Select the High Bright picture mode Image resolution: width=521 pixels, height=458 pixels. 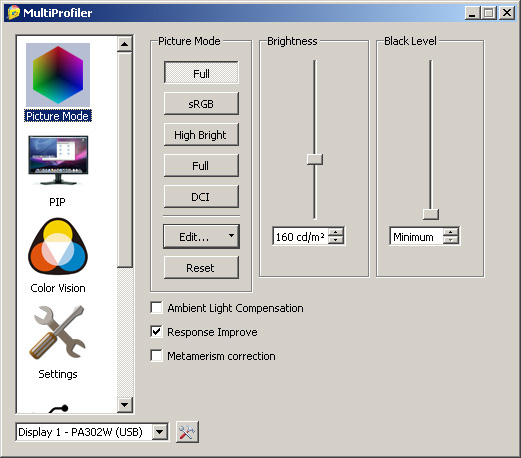(x=201, y=135)
